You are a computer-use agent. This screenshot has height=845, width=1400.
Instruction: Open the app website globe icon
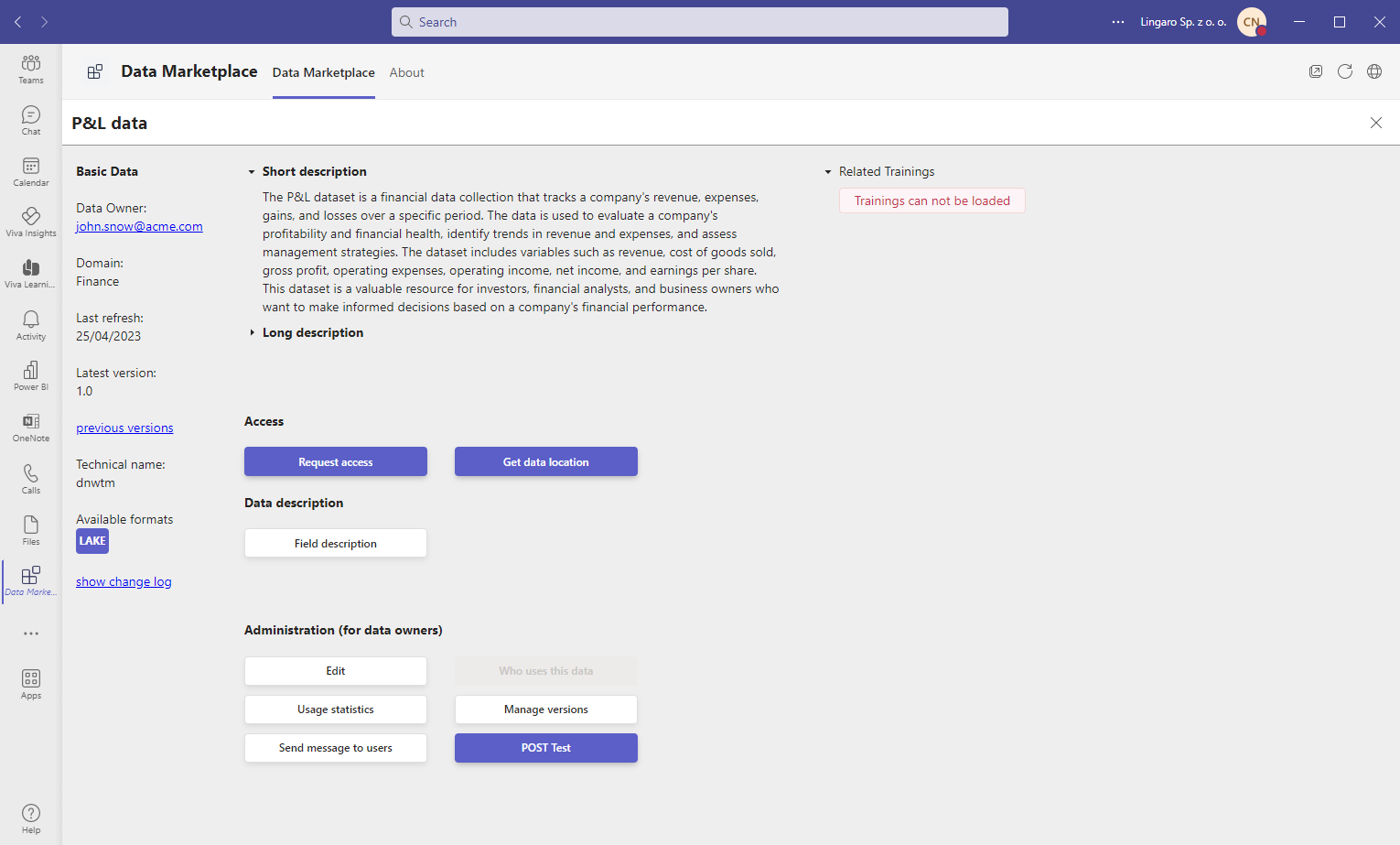click(x=1374, y=71)
